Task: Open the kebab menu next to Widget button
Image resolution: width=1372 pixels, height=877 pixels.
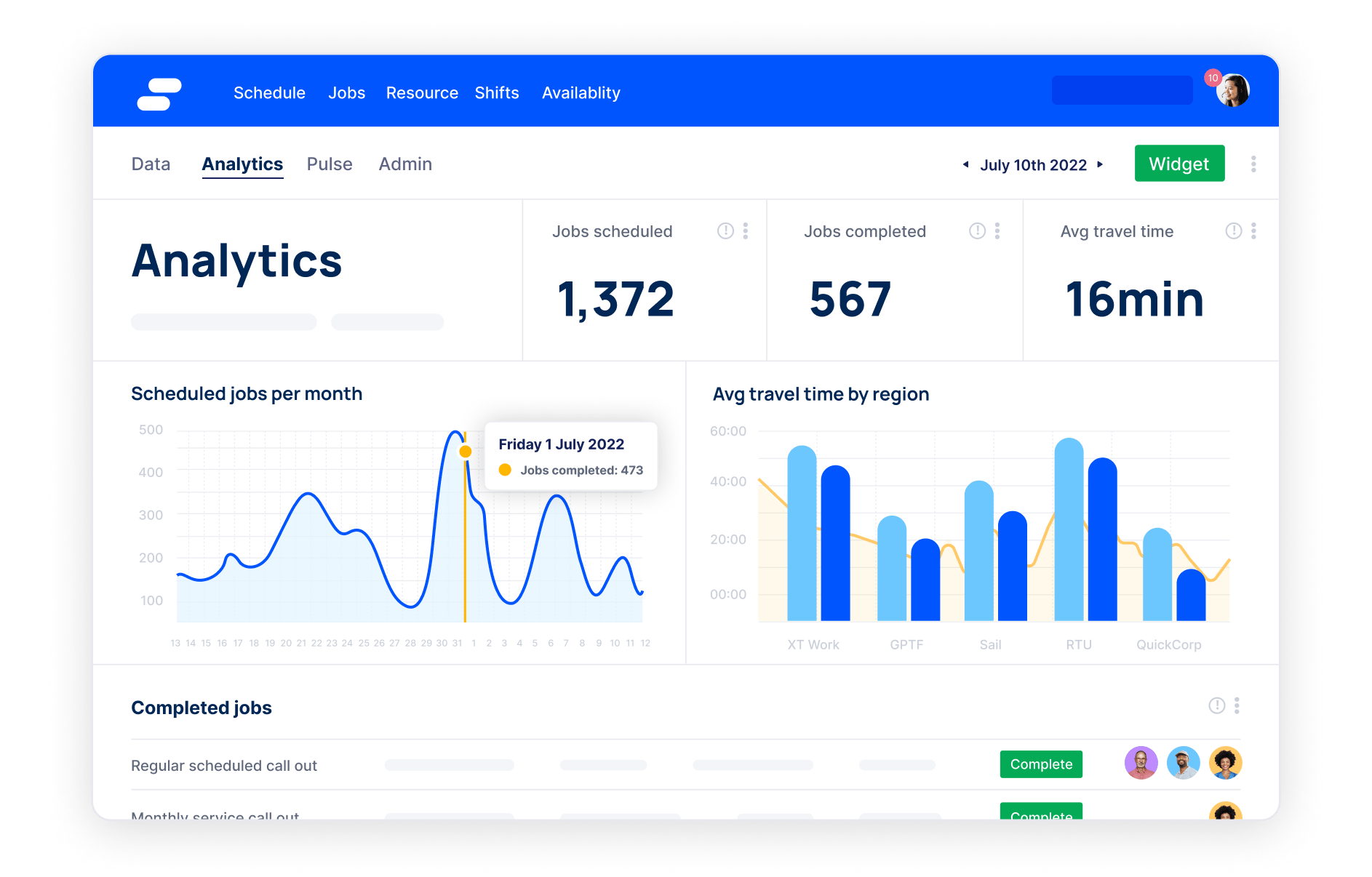Action: 1253,164
